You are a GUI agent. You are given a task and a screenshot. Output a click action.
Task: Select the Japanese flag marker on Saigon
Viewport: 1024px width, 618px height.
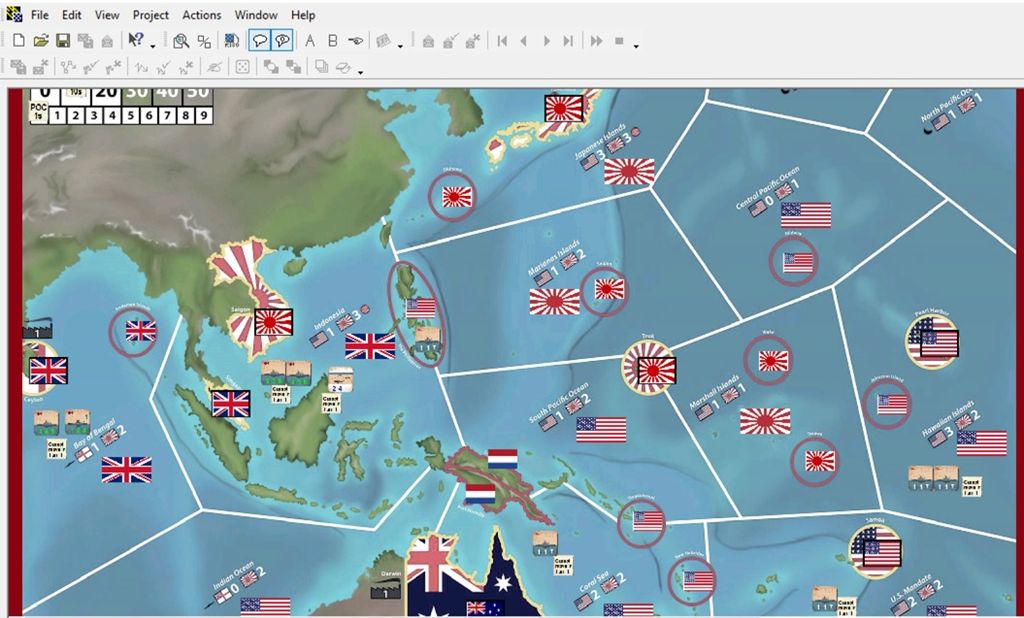pyautogui.click(x=274, y=322)
